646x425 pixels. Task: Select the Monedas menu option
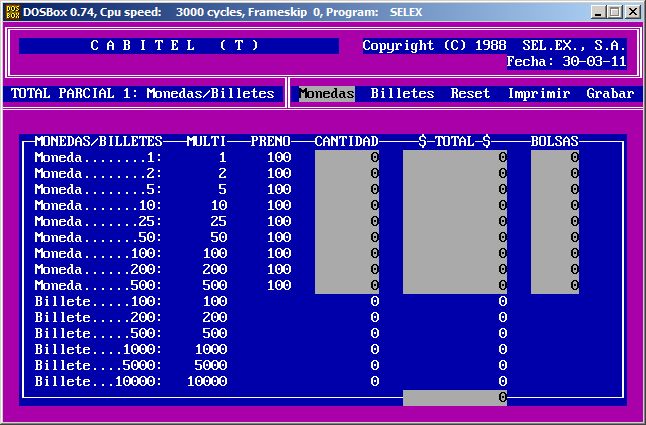[x=326, y=93]
